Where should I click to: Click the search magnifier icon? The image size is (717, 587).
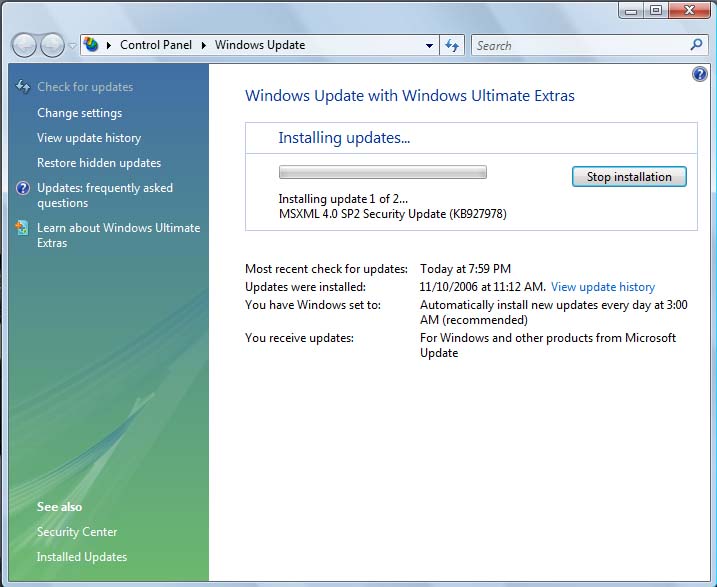coord(696,45)
